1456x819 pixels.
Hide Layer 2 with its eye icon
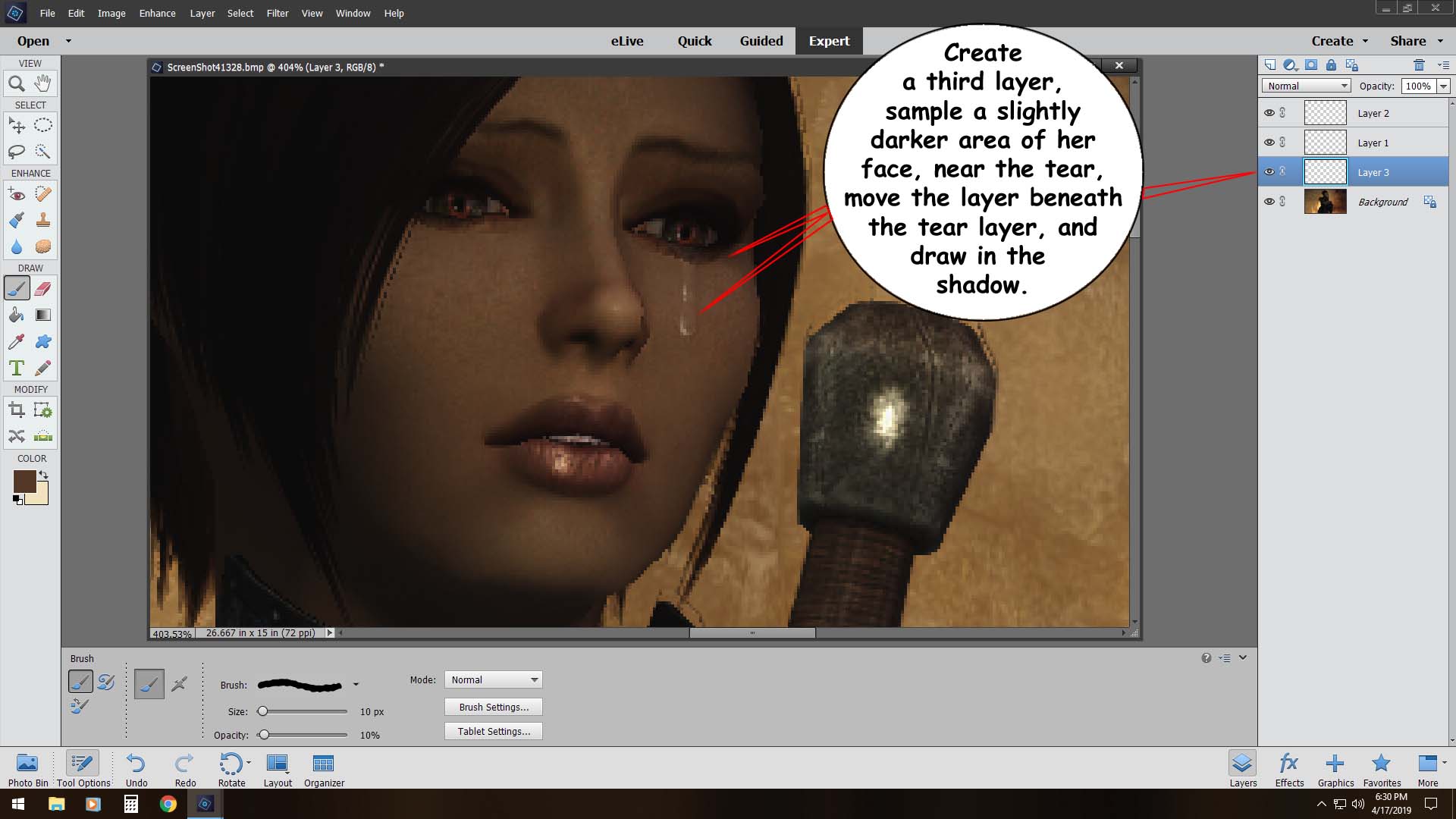(1269, 113)
